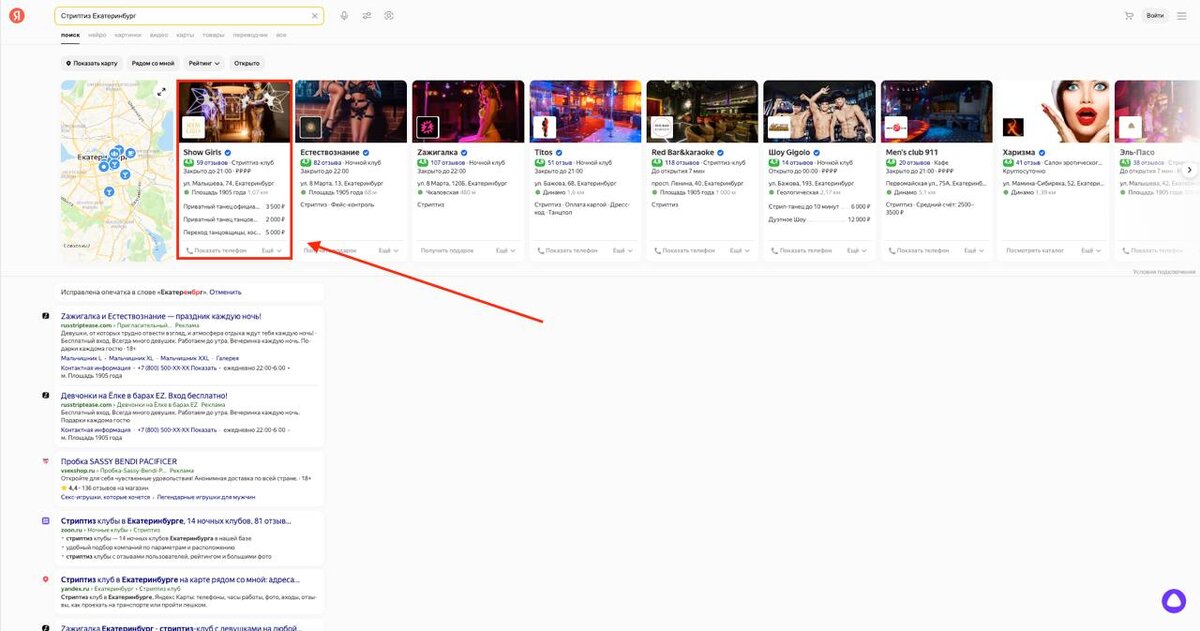Click Посмотреть каталог on the Харизма card
Image resolution: width=1200 pixels, height=631 pixels.
pos(1035,250)
